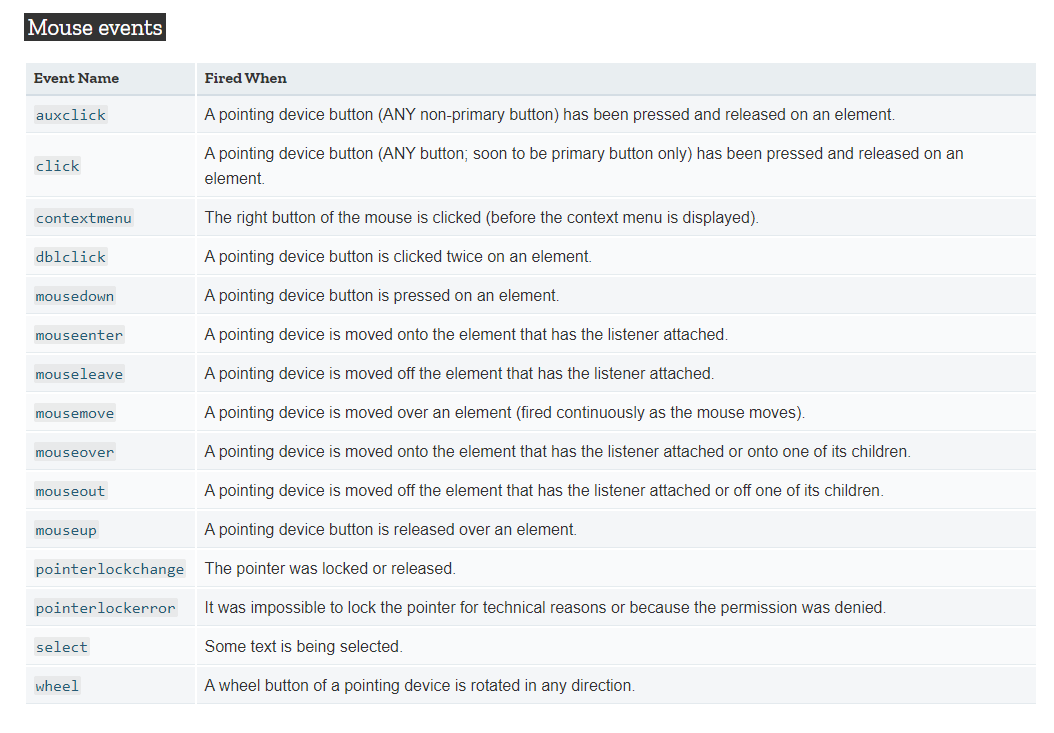1054x733 pixels.
Task: Open the mouseover event link
Action: pos(75,452)
